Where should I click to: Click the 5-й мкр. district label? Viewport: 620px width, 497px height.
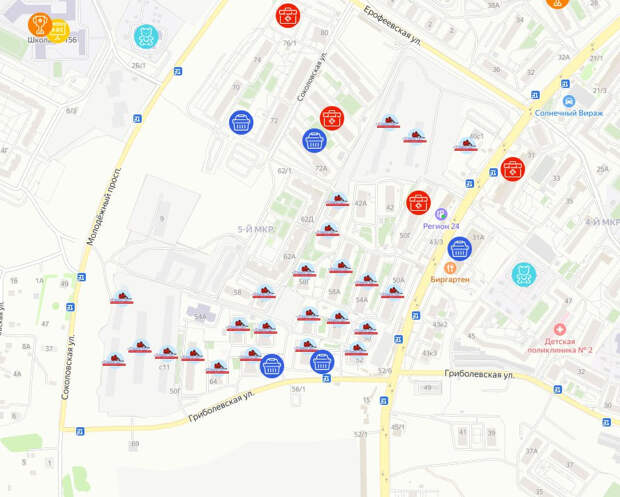tap(254, 230)
